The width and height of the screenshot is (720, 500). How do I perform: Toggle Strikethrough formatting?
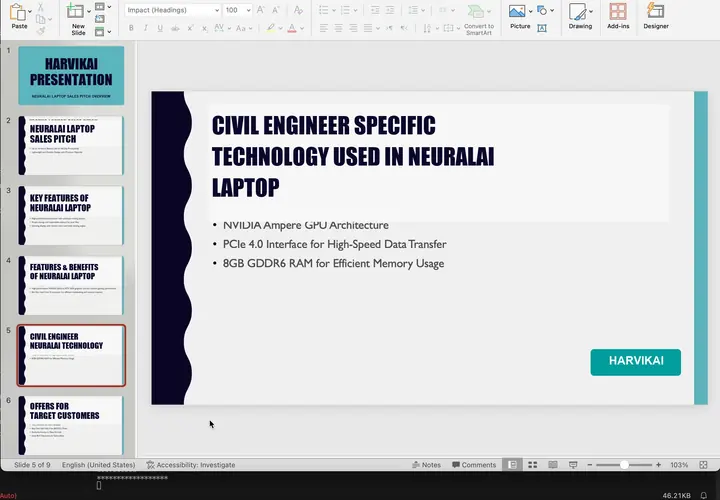coord(175,28)
